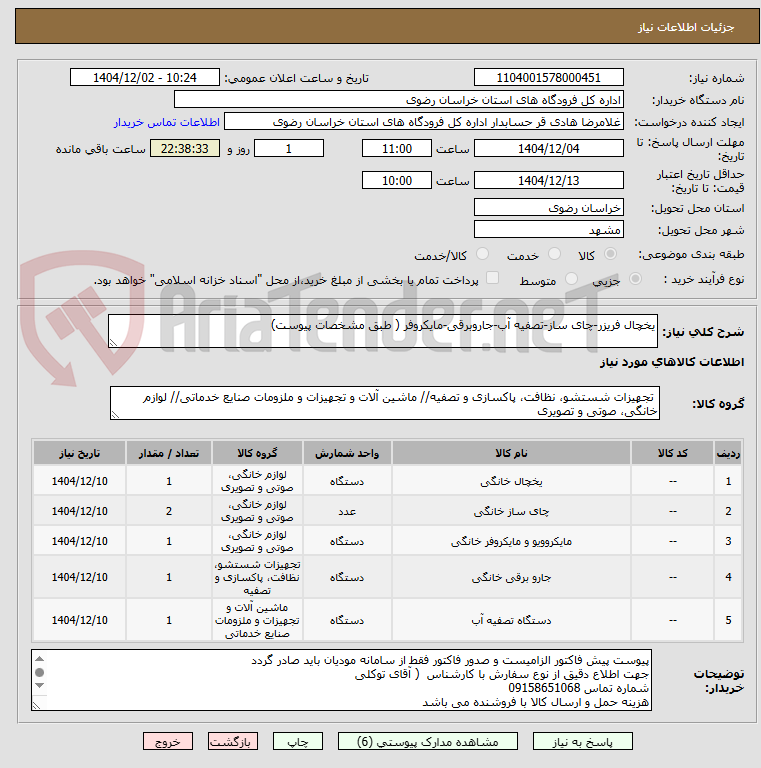This screenshot has width=761, height=768.
Task: Click the price validity date 1404/12/13
Action: 548,180
